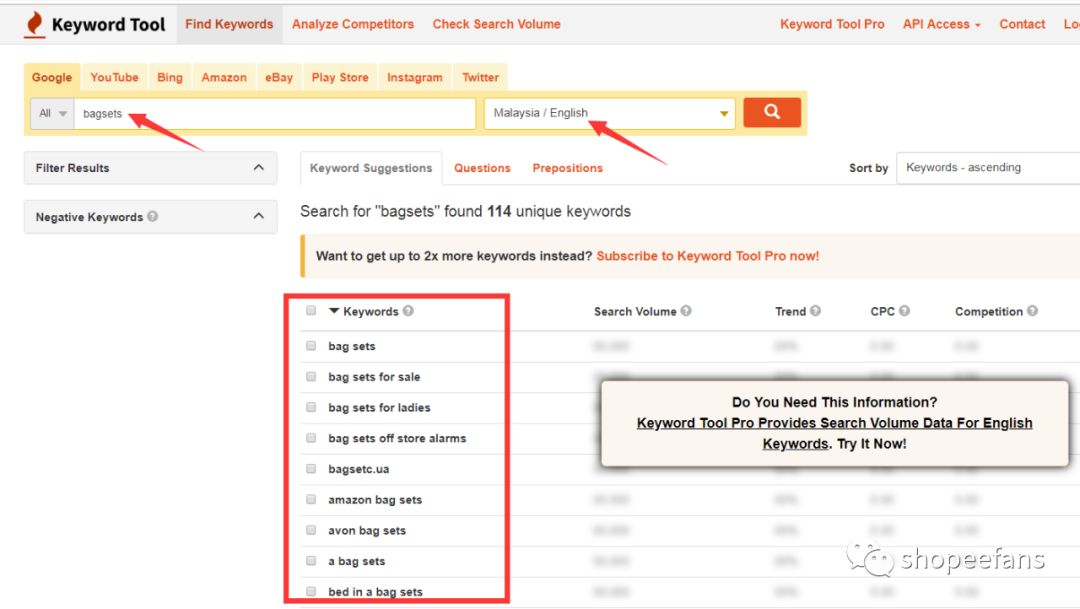Click the orange search magnifier button
Viewport: 1080px width, 609px height.
click(772, 112)
